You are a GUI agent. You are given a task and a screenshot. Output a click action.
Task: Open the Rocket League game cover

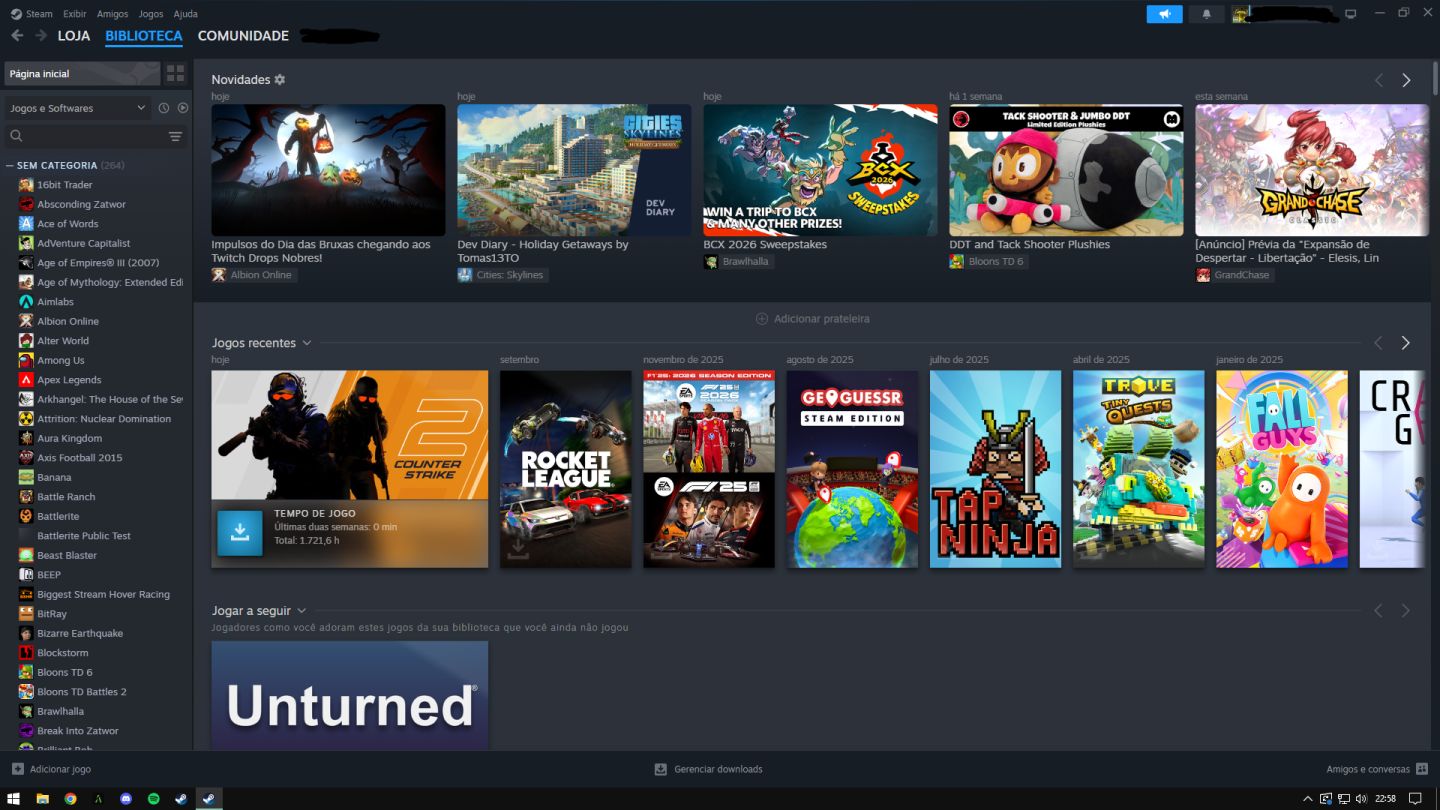click(566, 469)
